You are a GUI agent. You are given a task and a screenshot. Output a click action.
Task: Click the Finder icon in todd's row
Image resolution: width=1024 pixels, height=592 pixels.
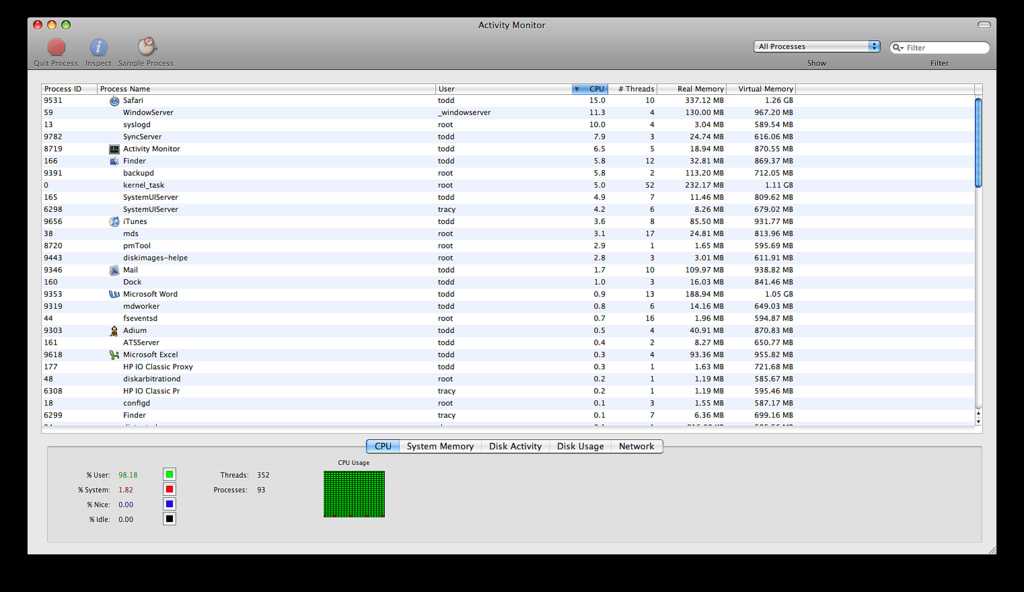click(x=114, y=161)
